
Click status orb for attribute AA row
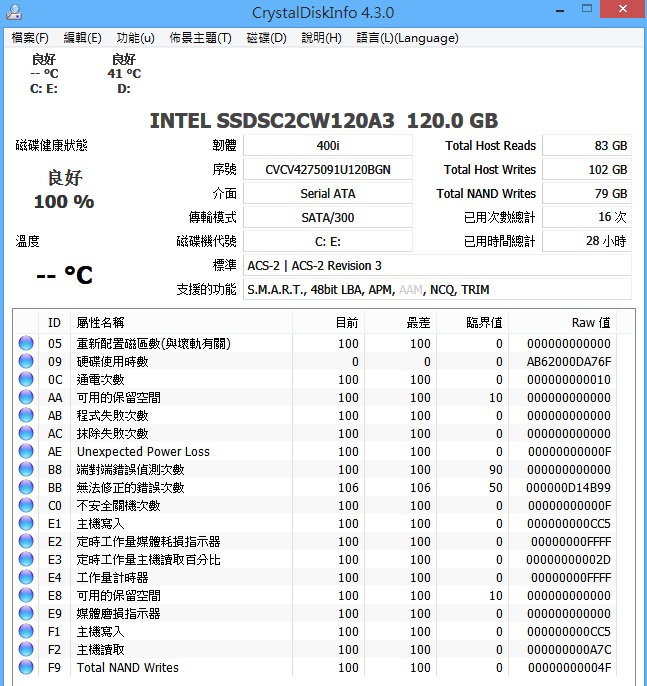(x=26, y=397)
